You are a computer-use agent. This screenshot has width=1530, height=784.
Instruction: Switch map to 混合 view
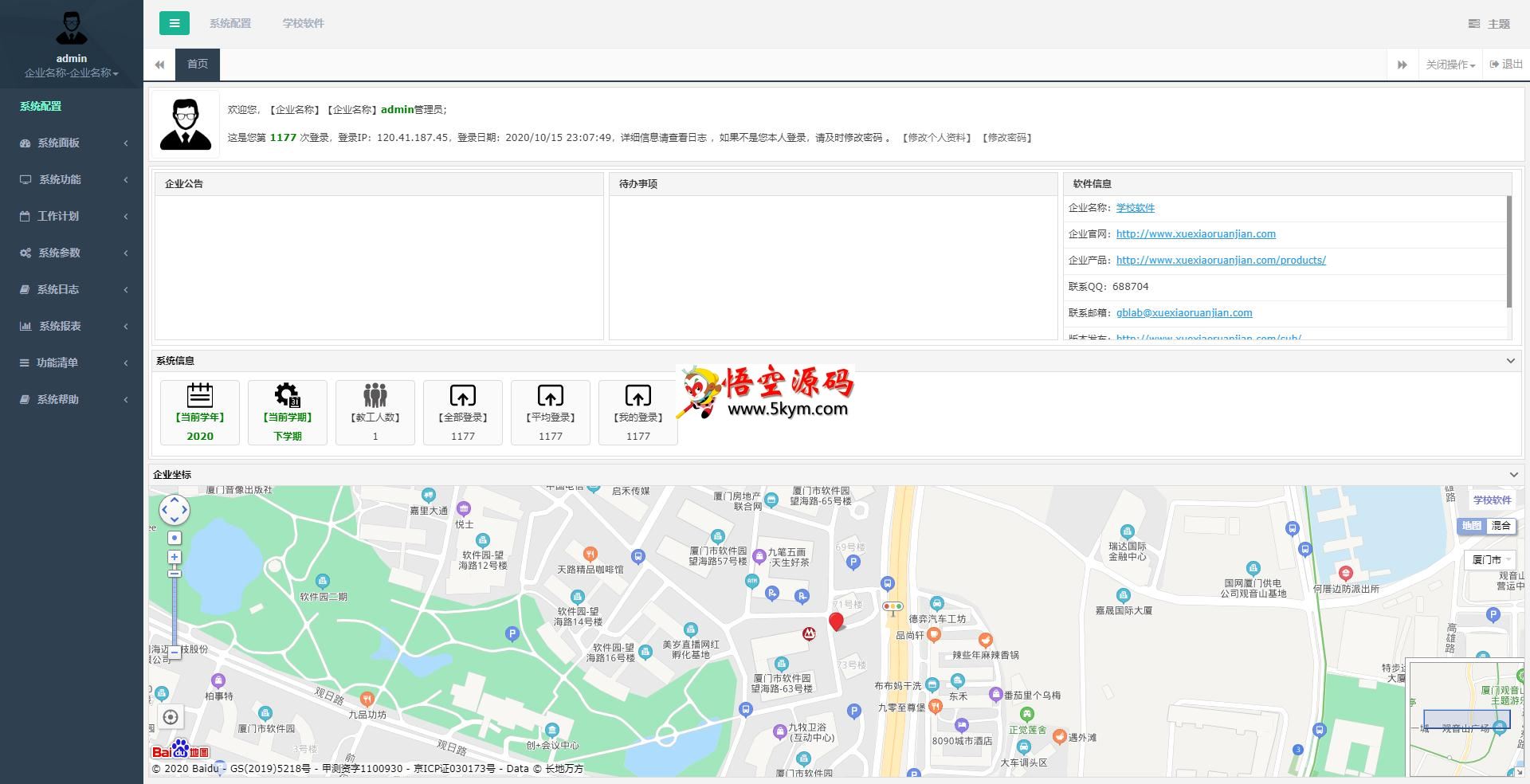[1501, 526]
